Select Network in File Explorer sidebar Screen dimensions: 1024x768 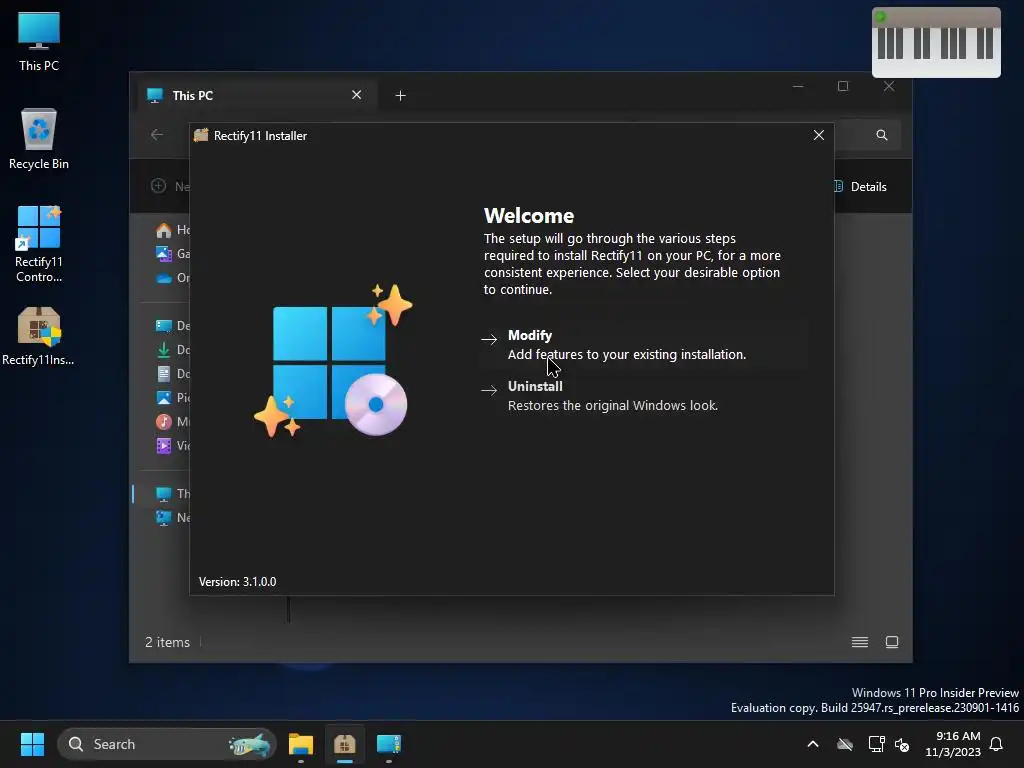point(172,517)
